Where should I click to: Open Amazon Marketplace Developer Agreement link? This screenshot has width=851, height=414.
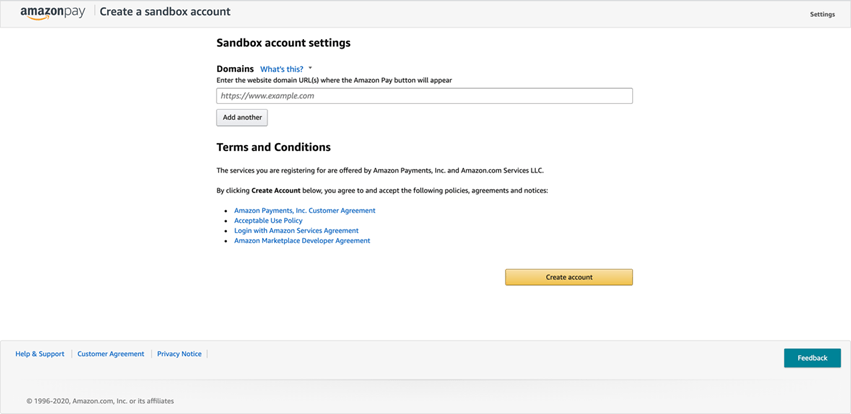pyautogui.click(x=302, y=241)
